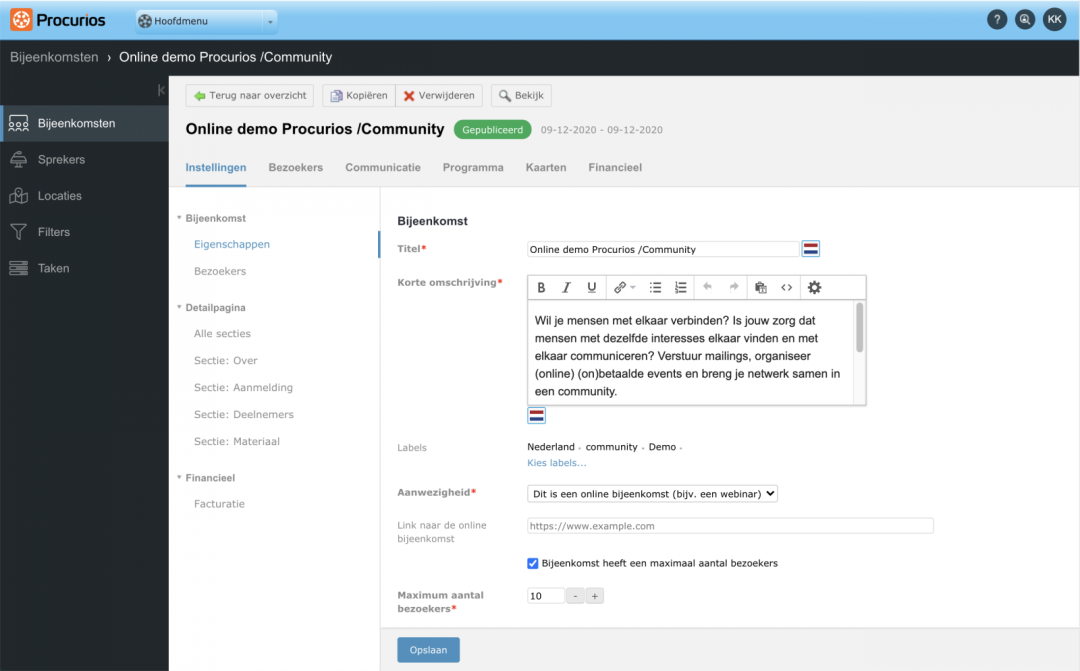Click the Locaties map icon

(19, 196)
